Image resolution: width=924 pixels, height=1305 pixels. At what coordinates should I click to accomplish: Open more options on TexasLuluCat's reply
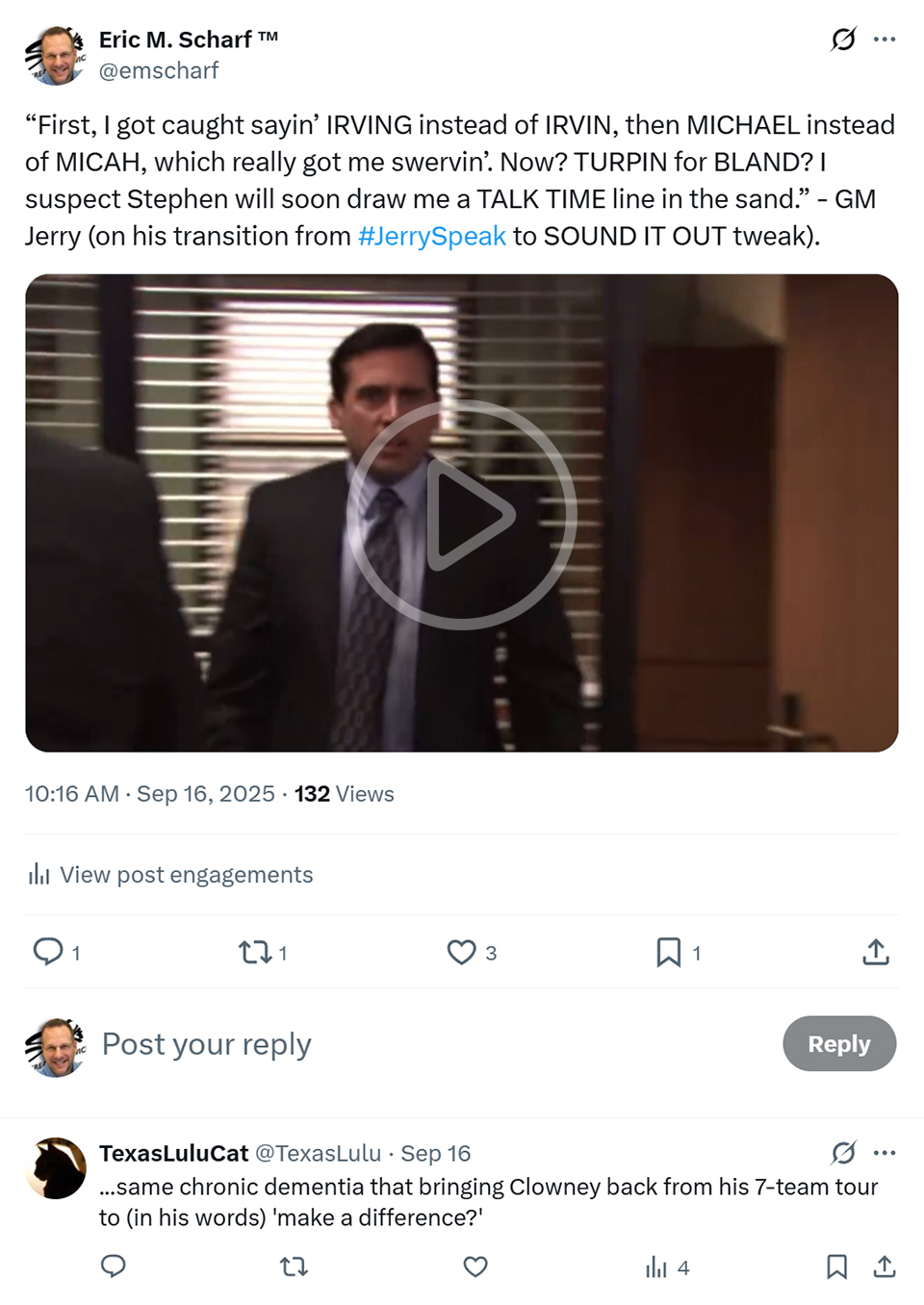tap(885, 1152)
